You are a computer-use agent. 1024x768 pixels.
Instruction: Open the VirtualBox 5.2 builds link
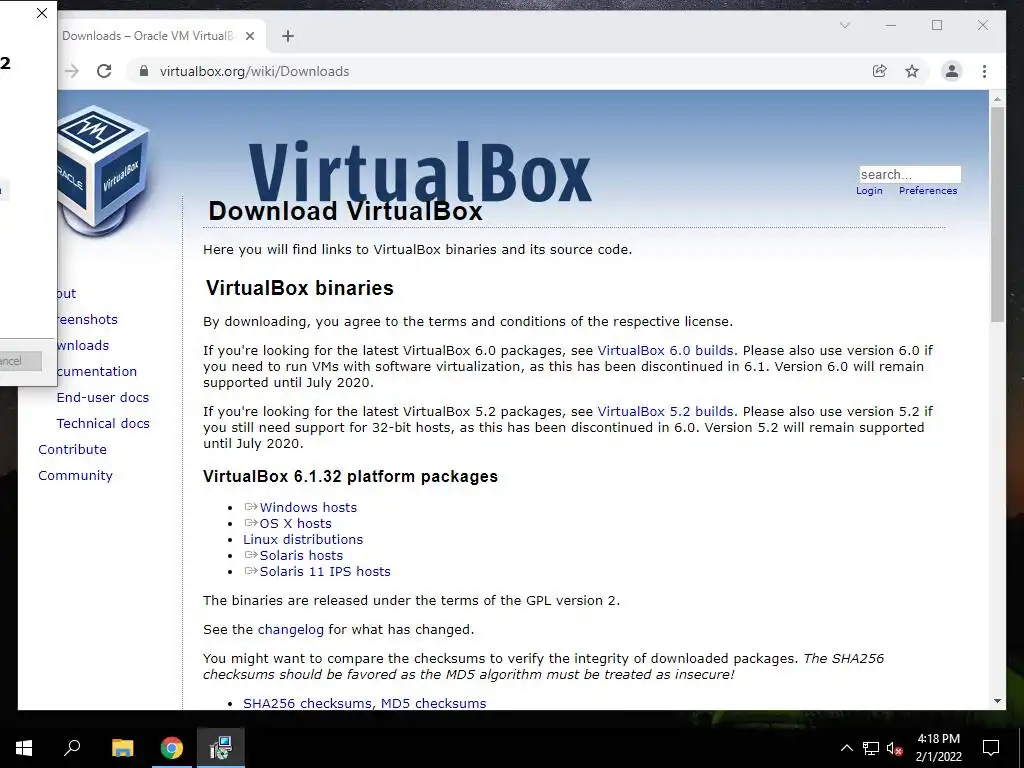pos(665,412)
